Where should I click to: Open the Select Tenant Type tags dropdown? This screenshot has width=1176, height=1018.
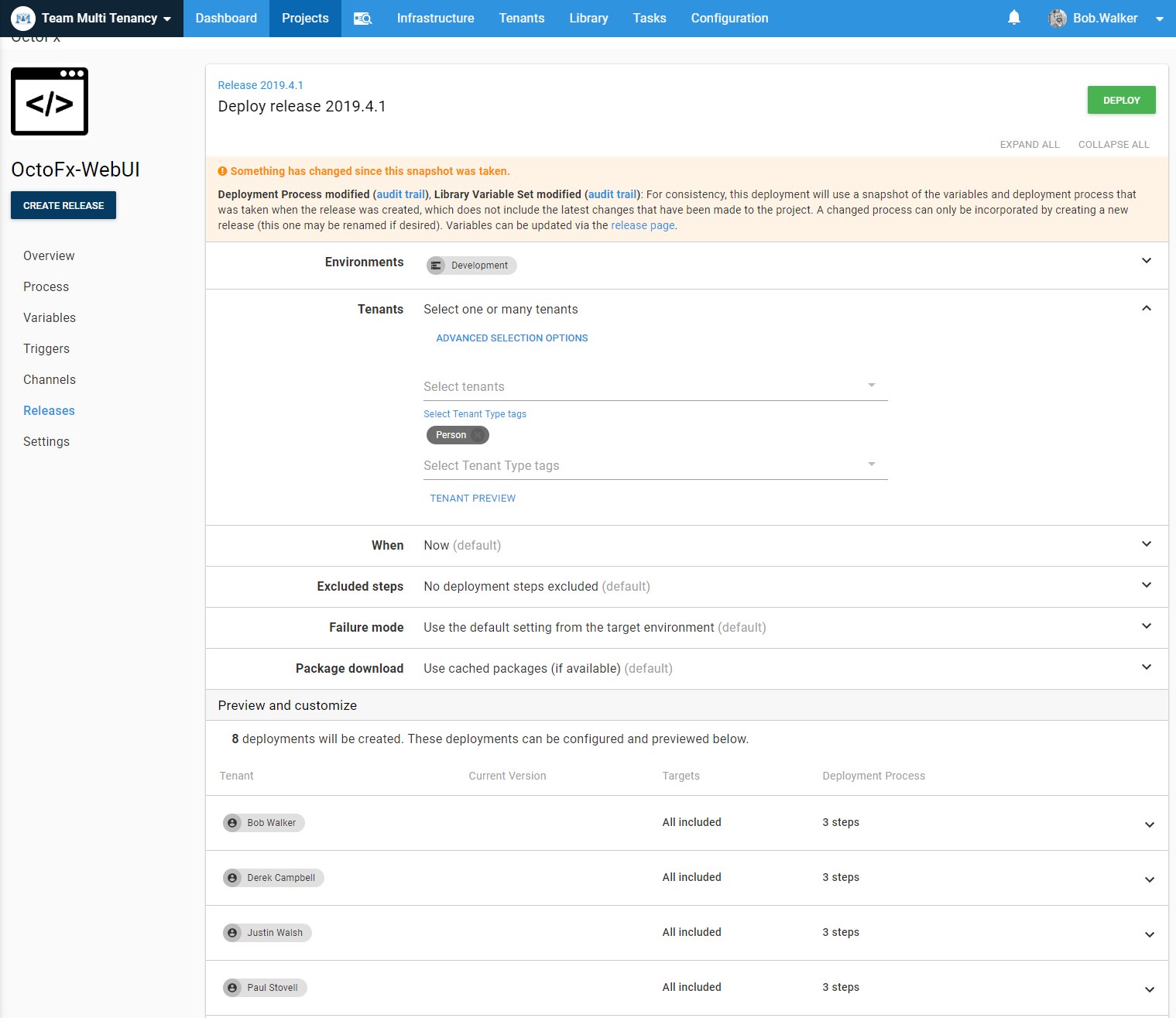tap(654, 465)
